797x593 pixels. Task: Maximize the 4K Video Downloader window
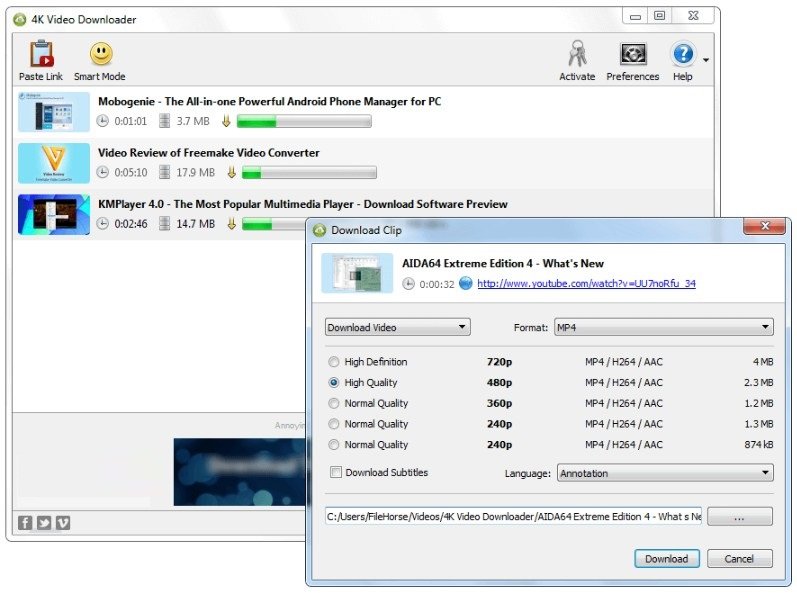[659, 16]
